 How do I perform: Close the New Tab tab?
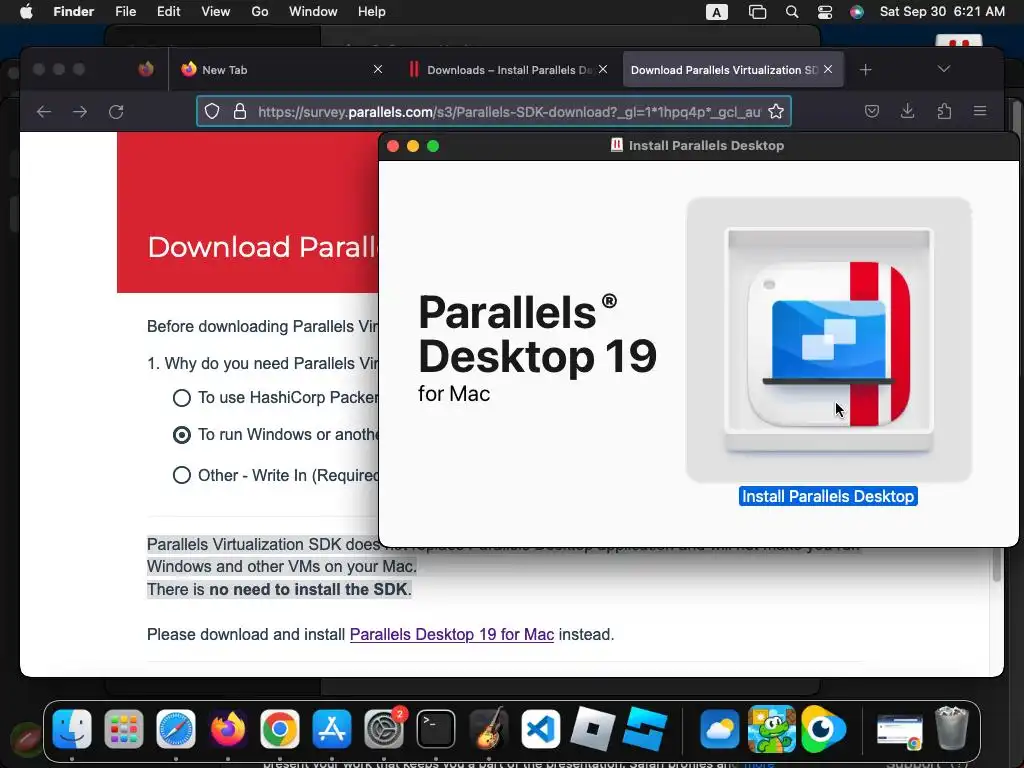377,69
